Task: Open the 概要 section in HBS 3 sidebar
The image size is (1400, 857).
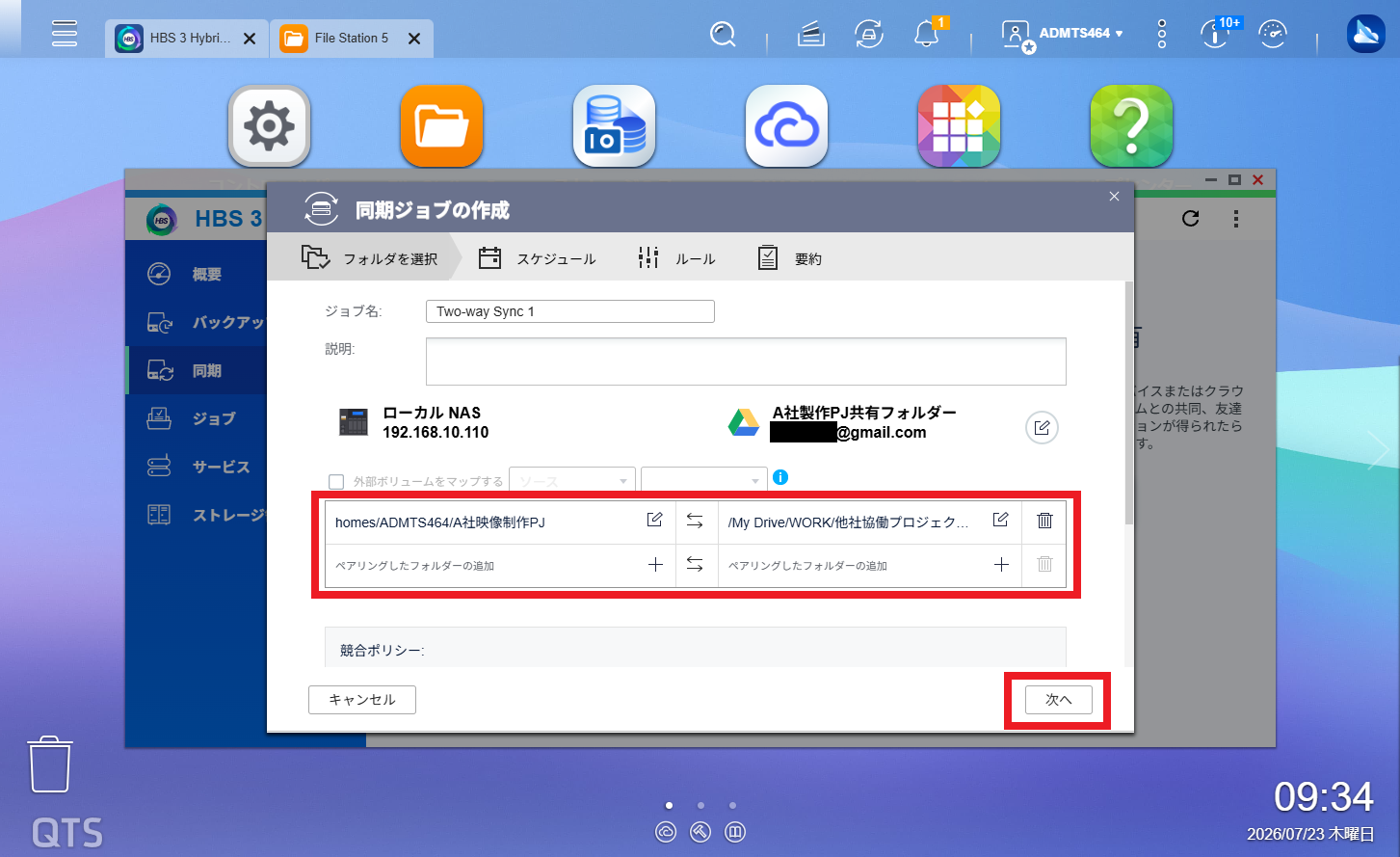Action: point(197,275)
